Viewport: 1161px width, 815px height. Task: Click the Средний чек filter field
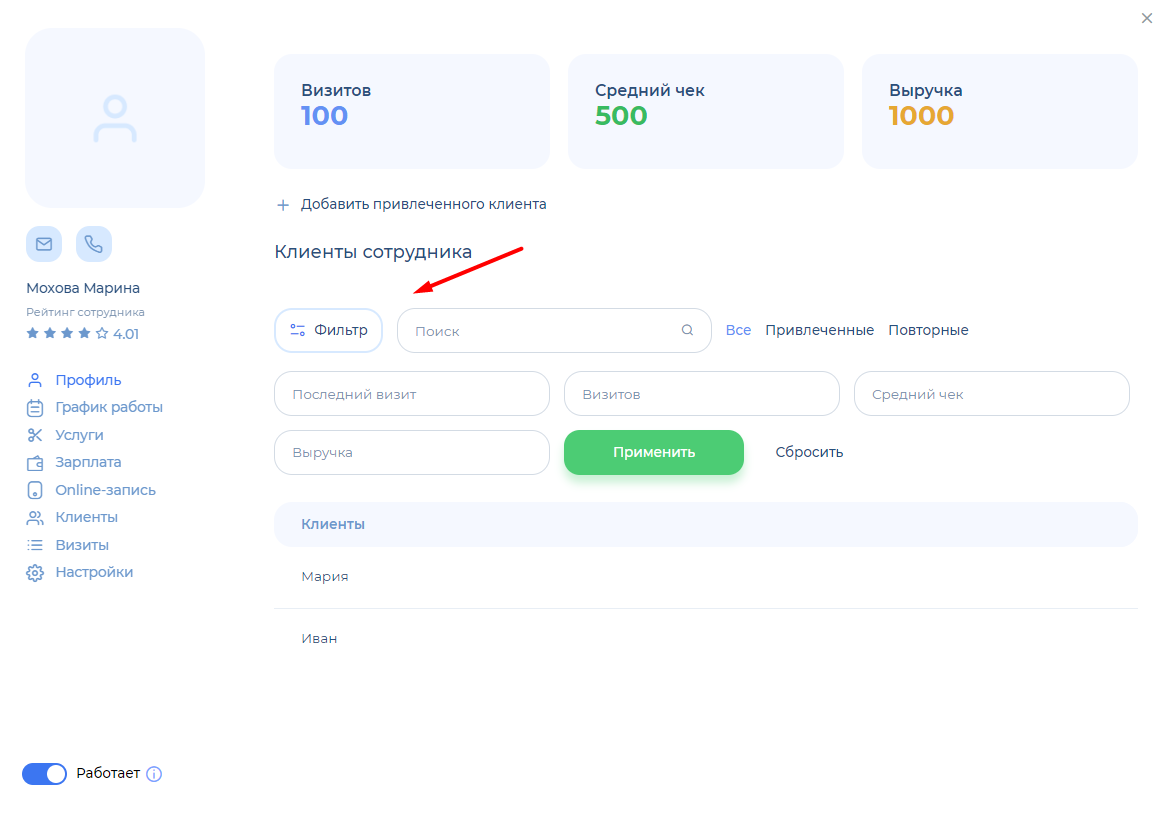[991, 394]
